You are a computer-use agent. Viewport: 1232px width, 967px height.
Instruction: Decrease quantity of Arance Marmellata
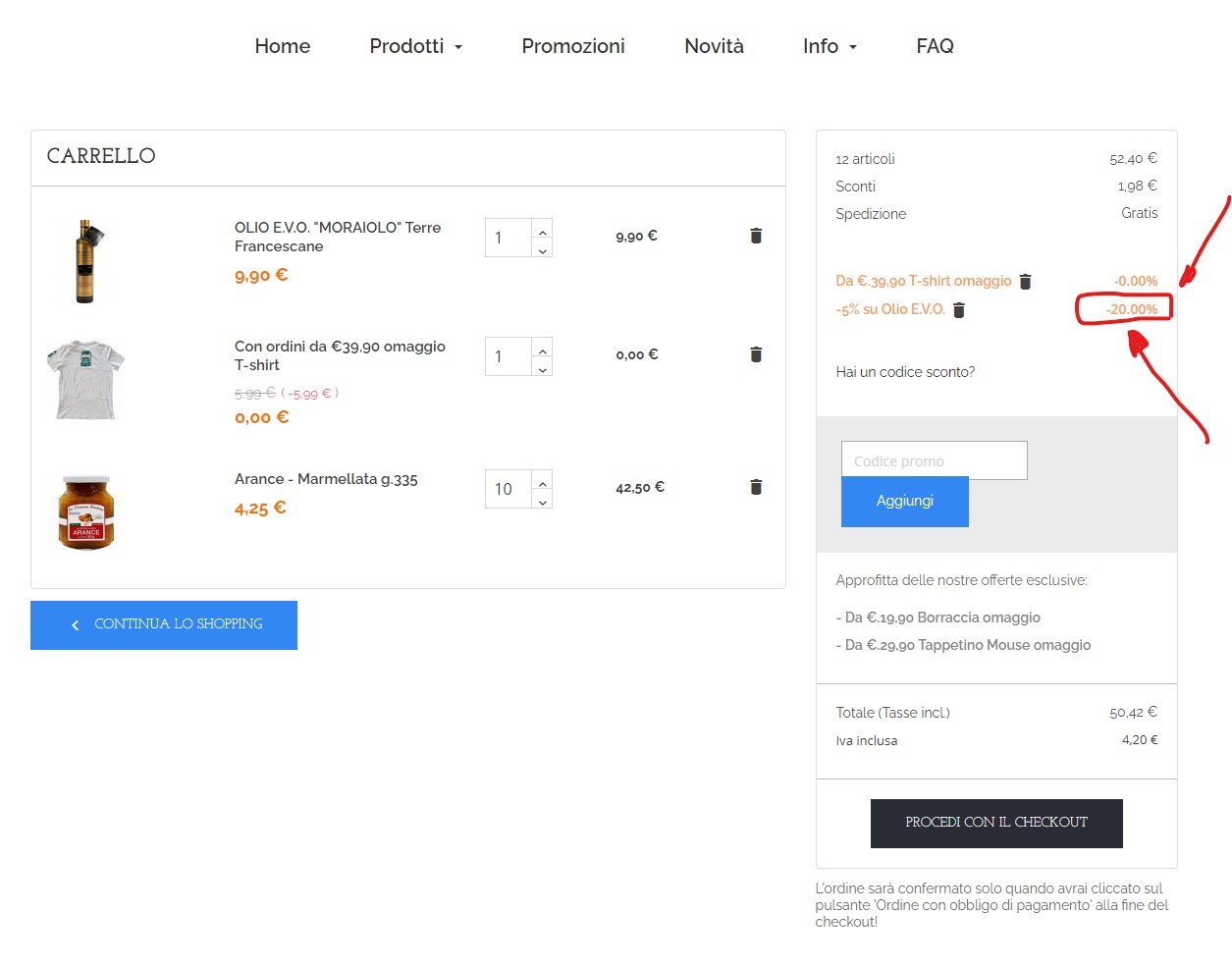click(x=543, y=501)
